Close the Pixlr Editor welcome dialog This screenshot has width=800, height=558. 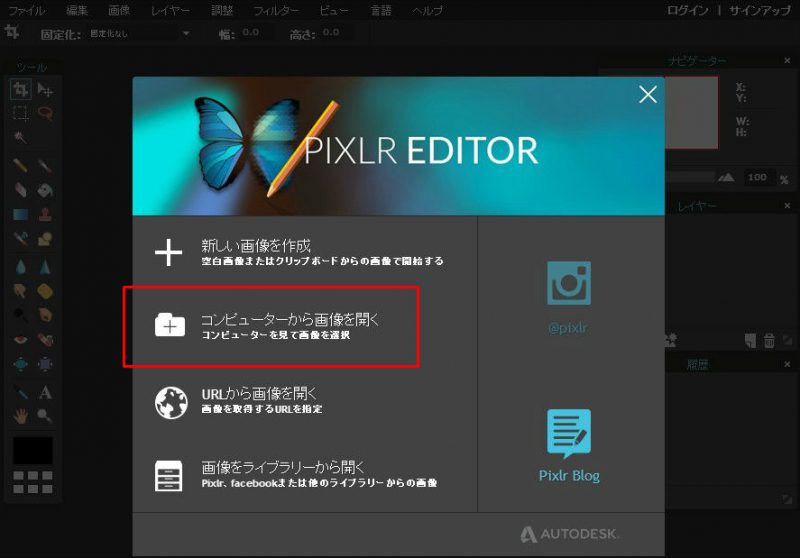click(648, 94)
